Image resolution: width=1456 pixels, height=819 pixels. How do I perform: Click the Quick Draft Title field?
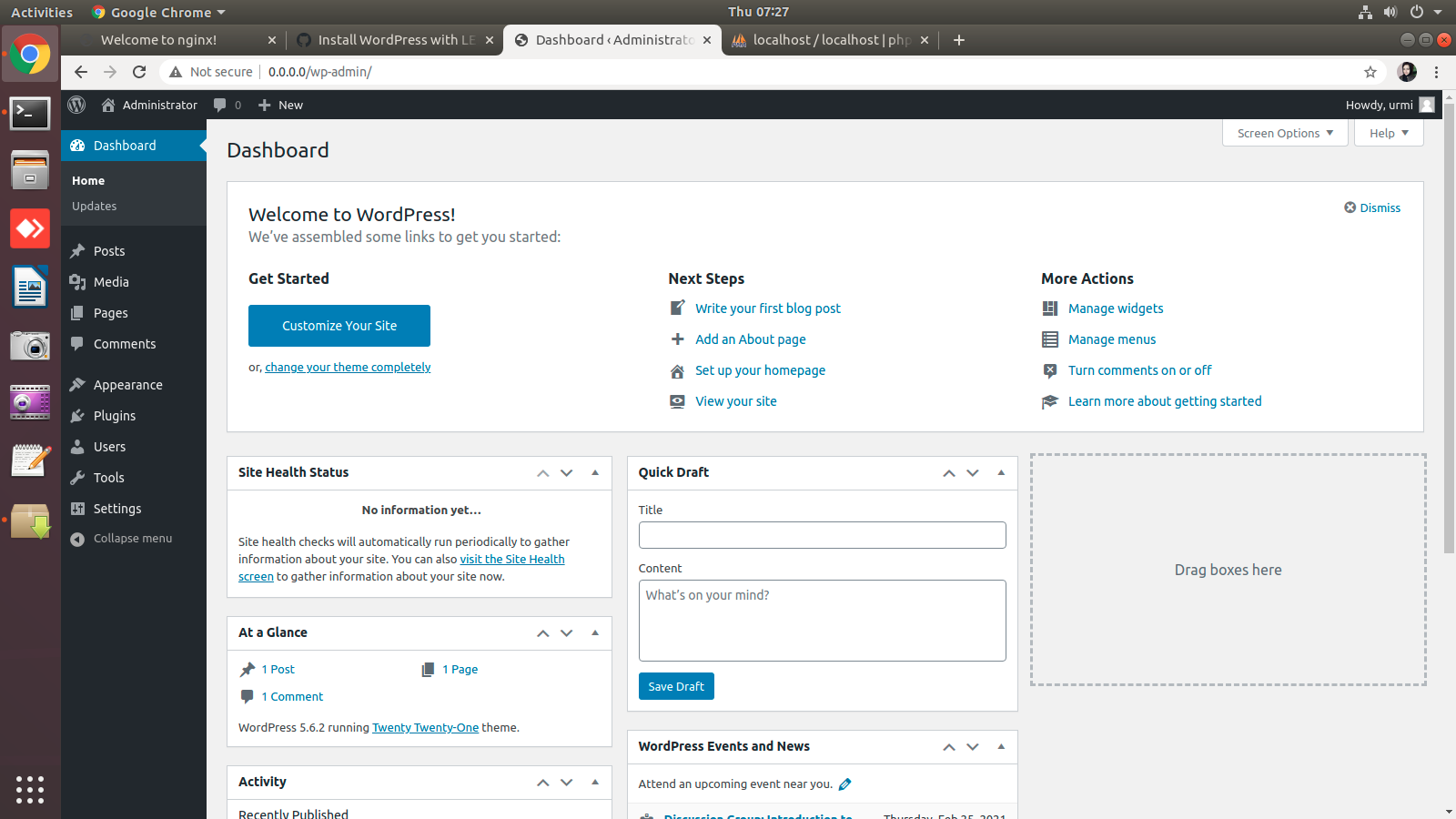pyautogui.click(x=823, y=535)
